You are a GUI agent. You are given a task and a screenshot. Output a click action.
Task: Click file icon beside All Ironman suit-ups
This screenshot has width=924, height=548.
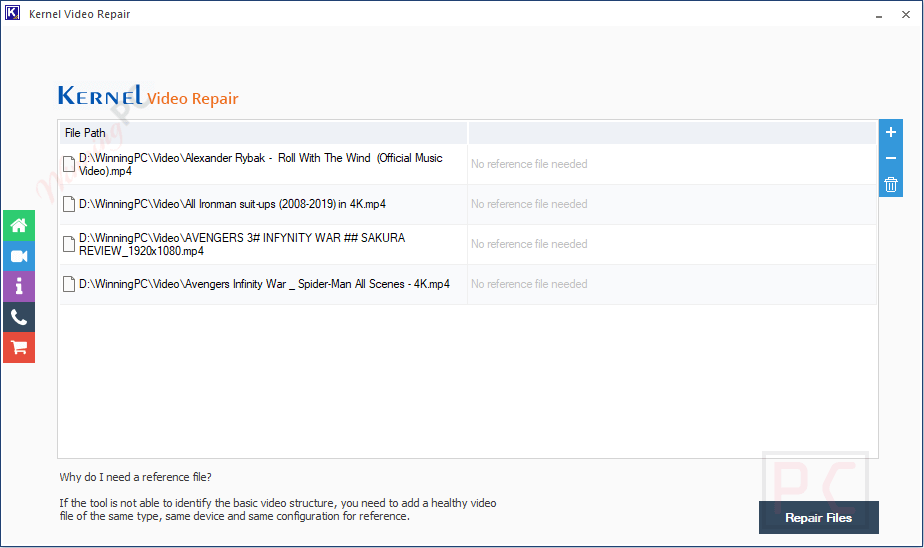[x=69, y=204]
